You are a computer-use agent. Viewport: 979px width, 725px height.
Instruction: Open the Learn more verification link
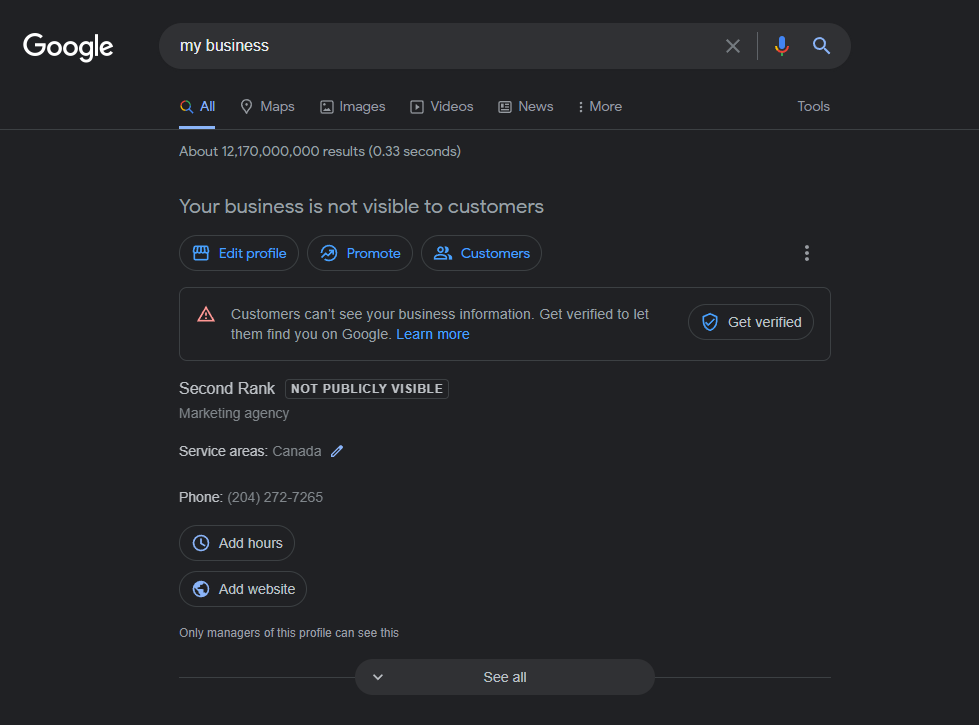432,334
